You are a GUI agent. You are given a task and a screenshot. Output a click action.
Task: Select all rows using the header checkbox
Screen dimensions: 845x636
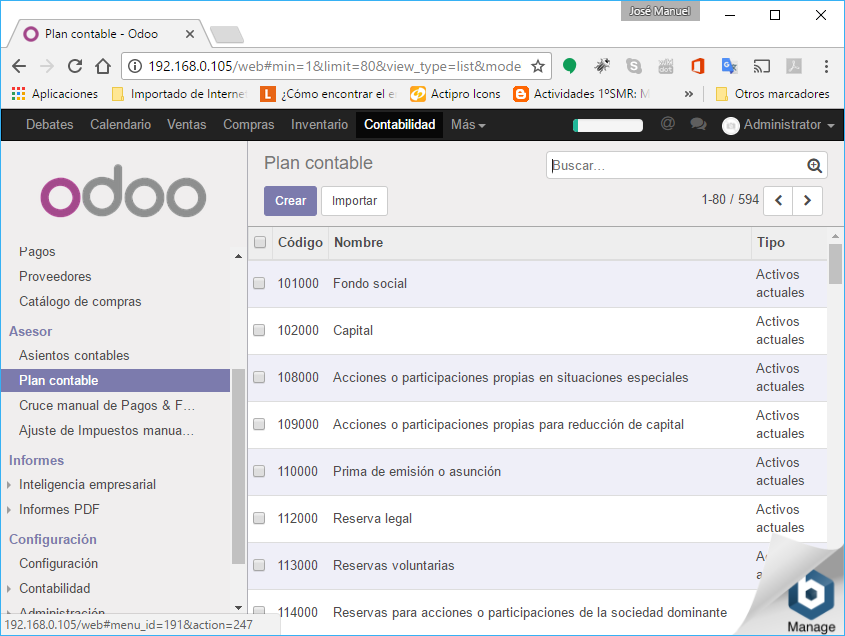[x=260, y=242]
